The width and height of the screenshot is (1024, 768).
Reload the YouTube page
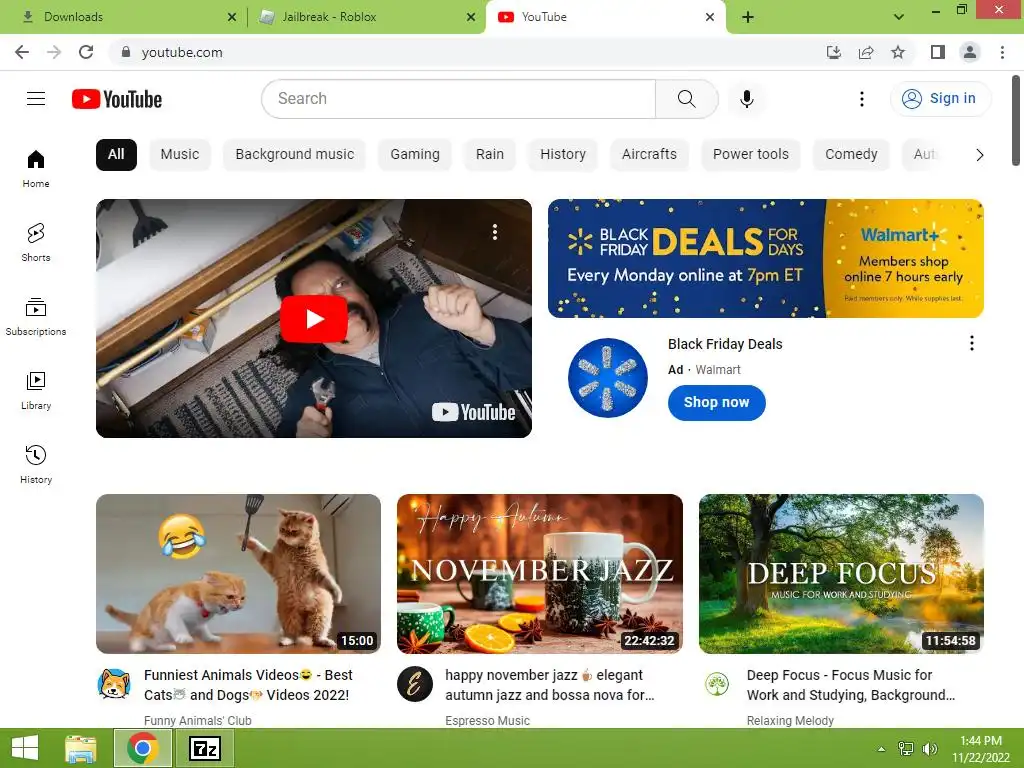coord(86,52)
